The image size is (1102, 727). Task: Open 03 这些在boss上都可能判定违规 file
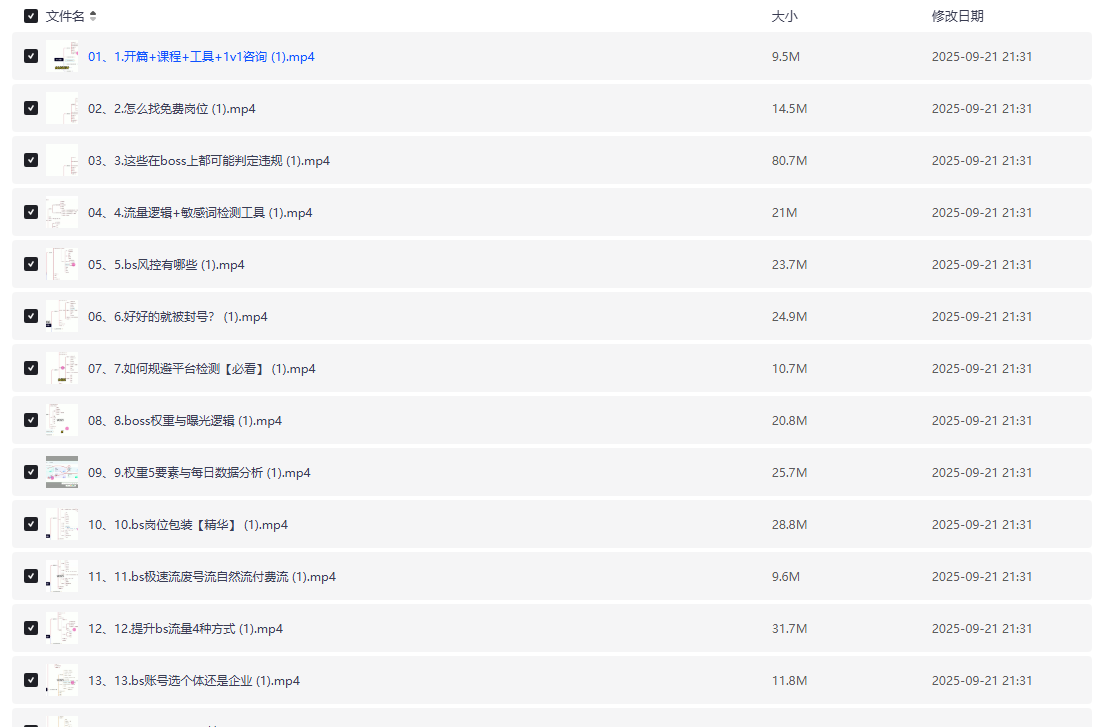point(208,161)
